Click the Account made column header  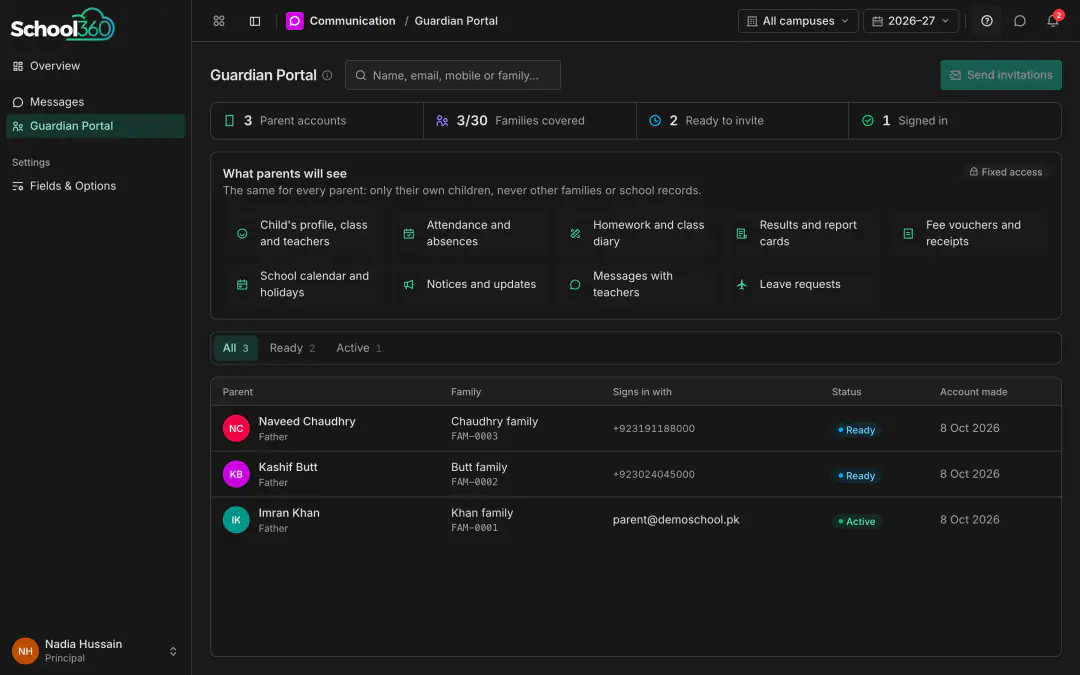tap(973, 392)
